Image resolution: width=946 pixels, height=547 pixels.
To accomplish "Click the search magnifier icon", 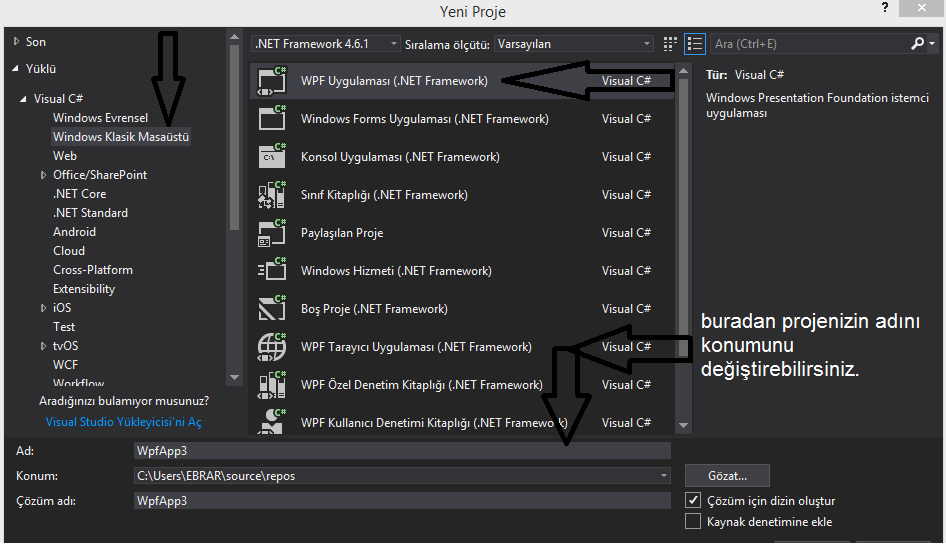I will click(x=917, y=43).
